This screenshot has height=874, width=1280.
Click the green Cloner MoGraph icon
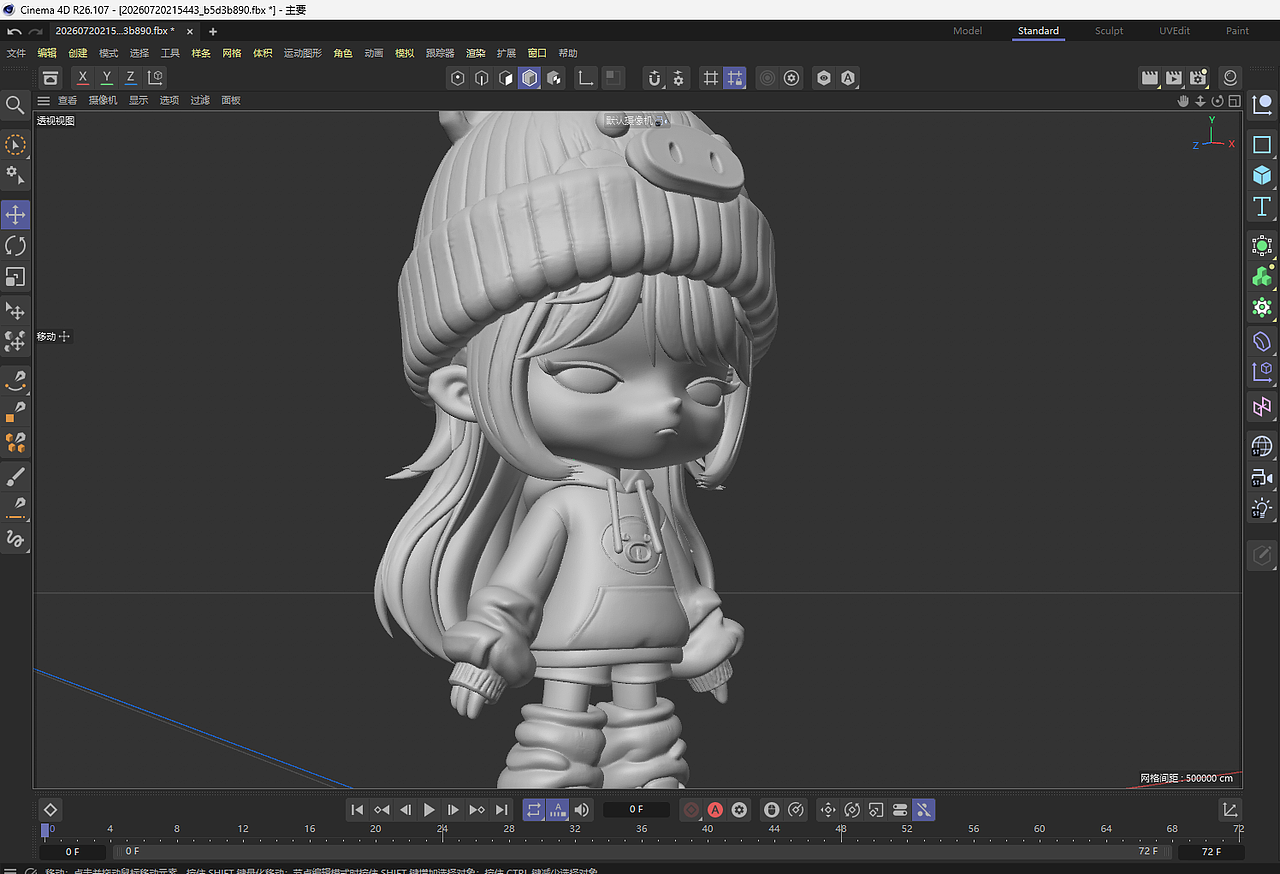point(1262,277)
